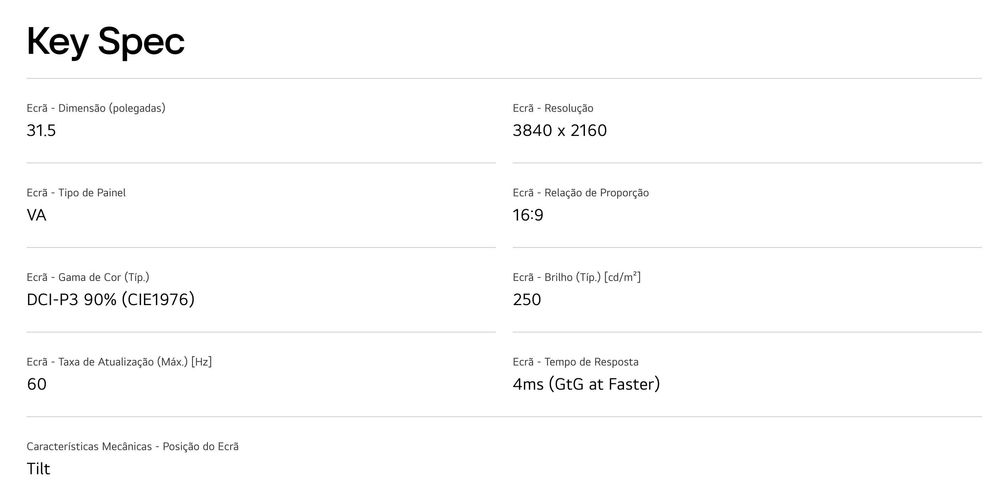
Task: Click the "Key Spec" heading
Action: click(105, 41)
